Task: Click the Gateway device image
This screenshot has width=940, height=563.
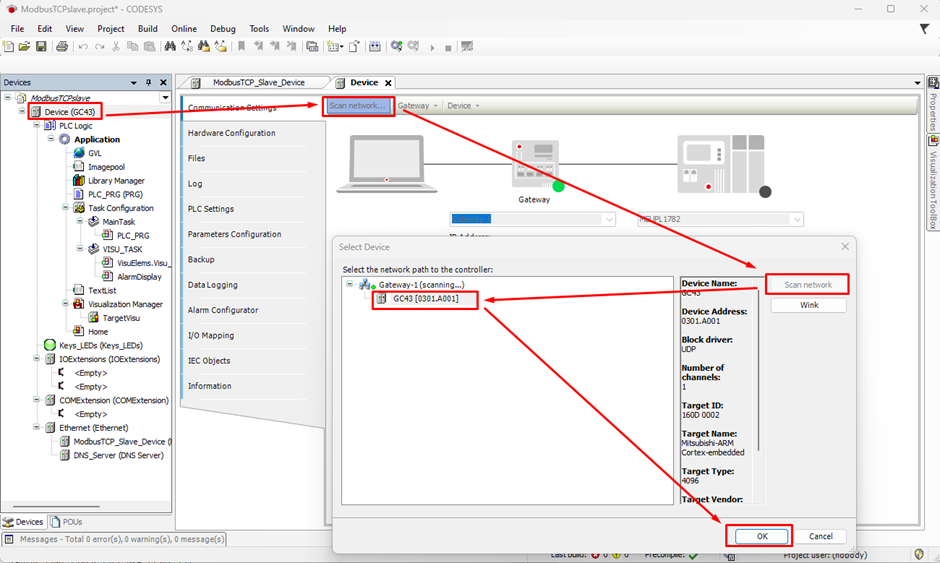Action: pos(537,166)
